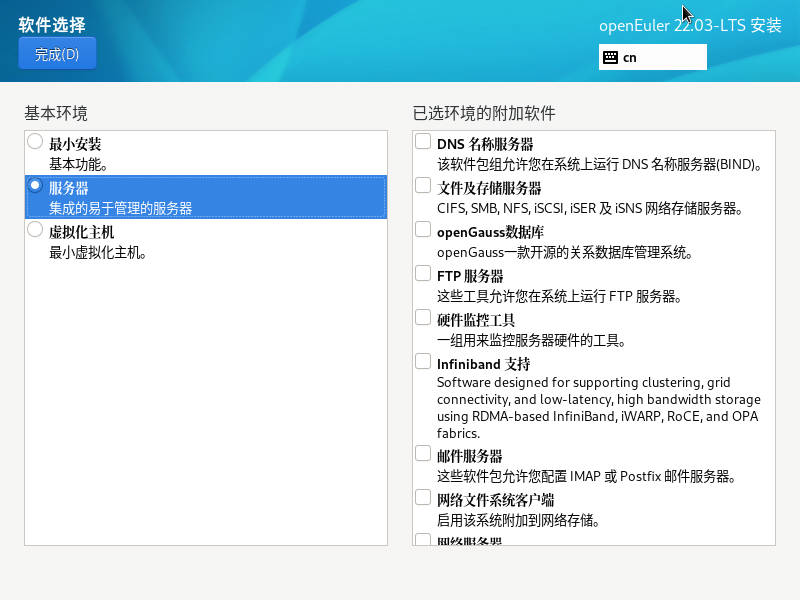800x600 pixels.
Task: Click the CIFS, SMB, NFS description line
Action: tap(590, 208)
